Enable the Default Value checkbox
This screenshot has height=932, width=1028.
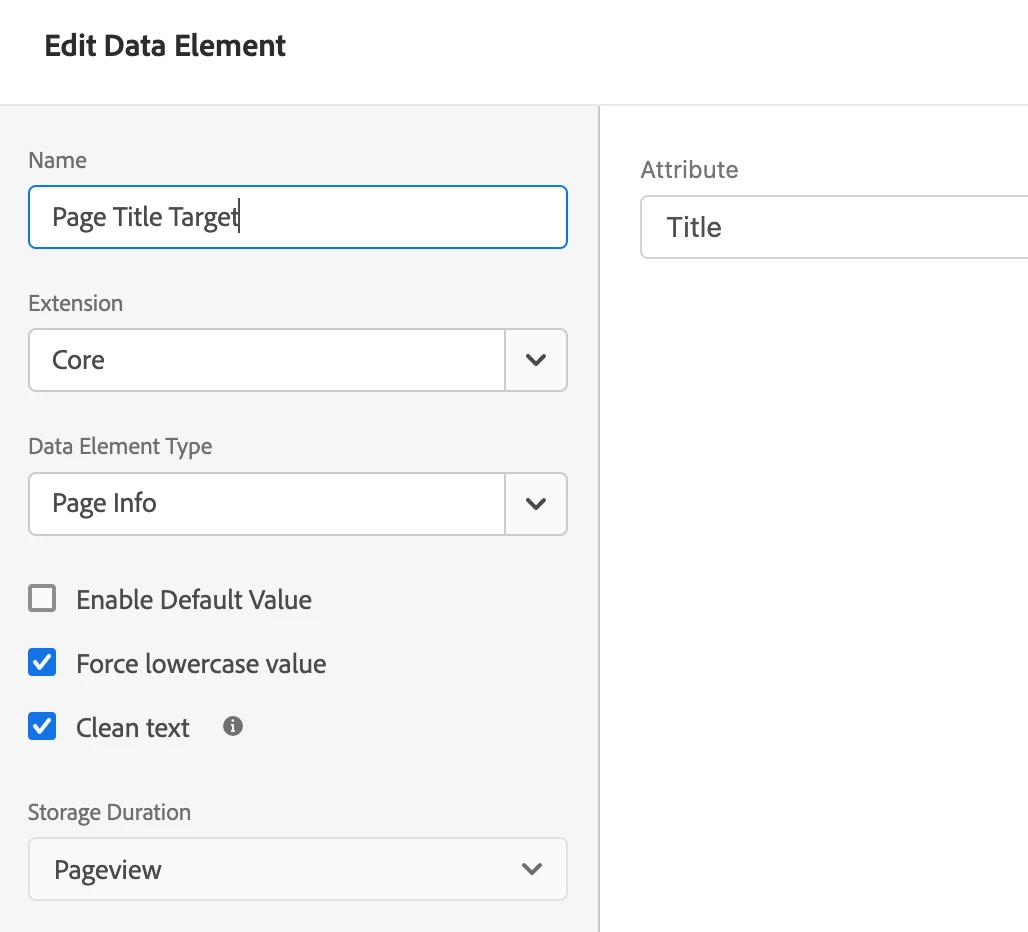42,599
